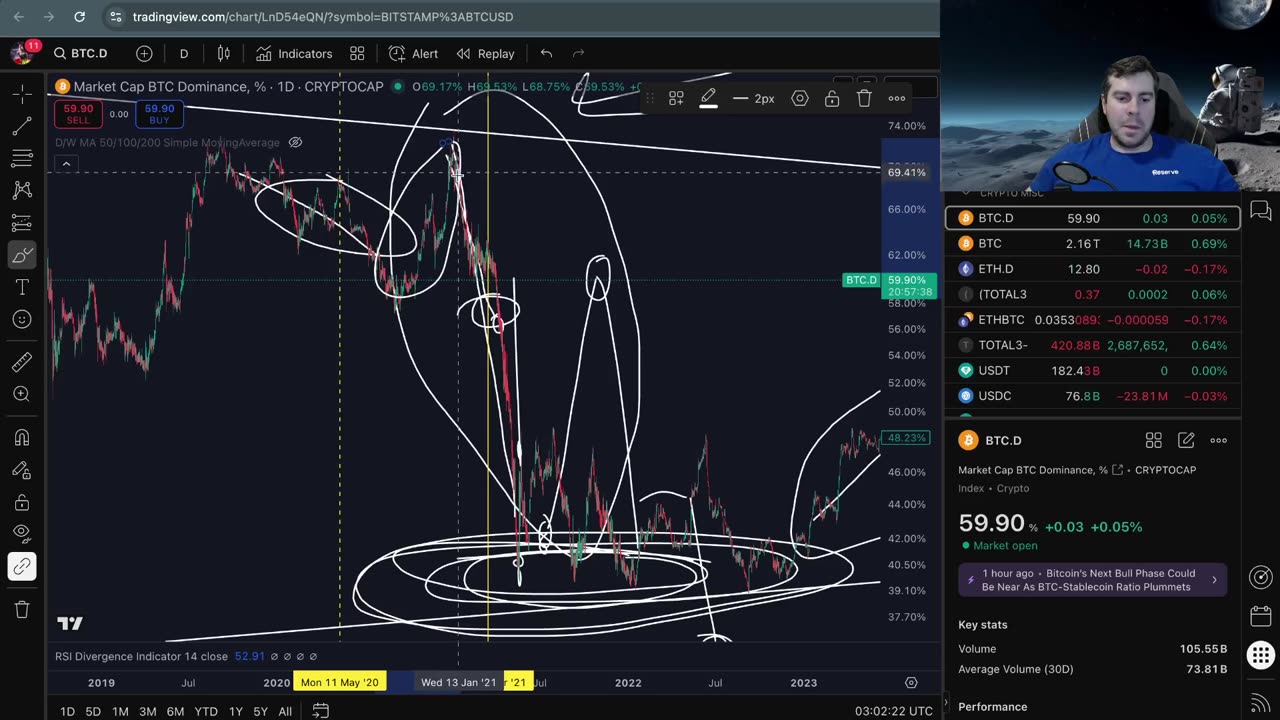Image resolution: width=1280 pixels, height=720 pixels.
Task: Open the D timeframe interval menu
Action: [x=184, y=54]
